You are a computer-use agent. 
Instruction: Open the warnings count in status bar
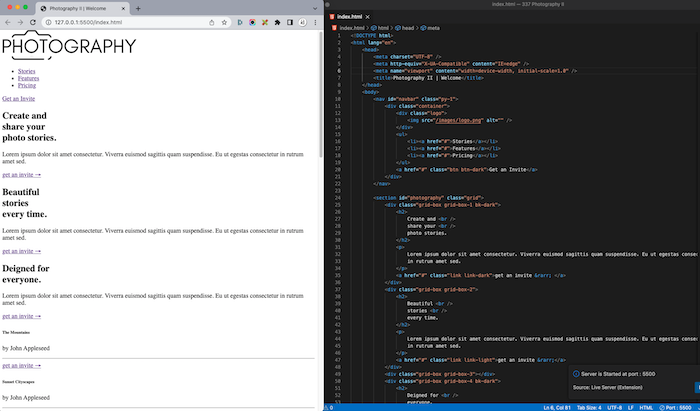pos(329,407)
